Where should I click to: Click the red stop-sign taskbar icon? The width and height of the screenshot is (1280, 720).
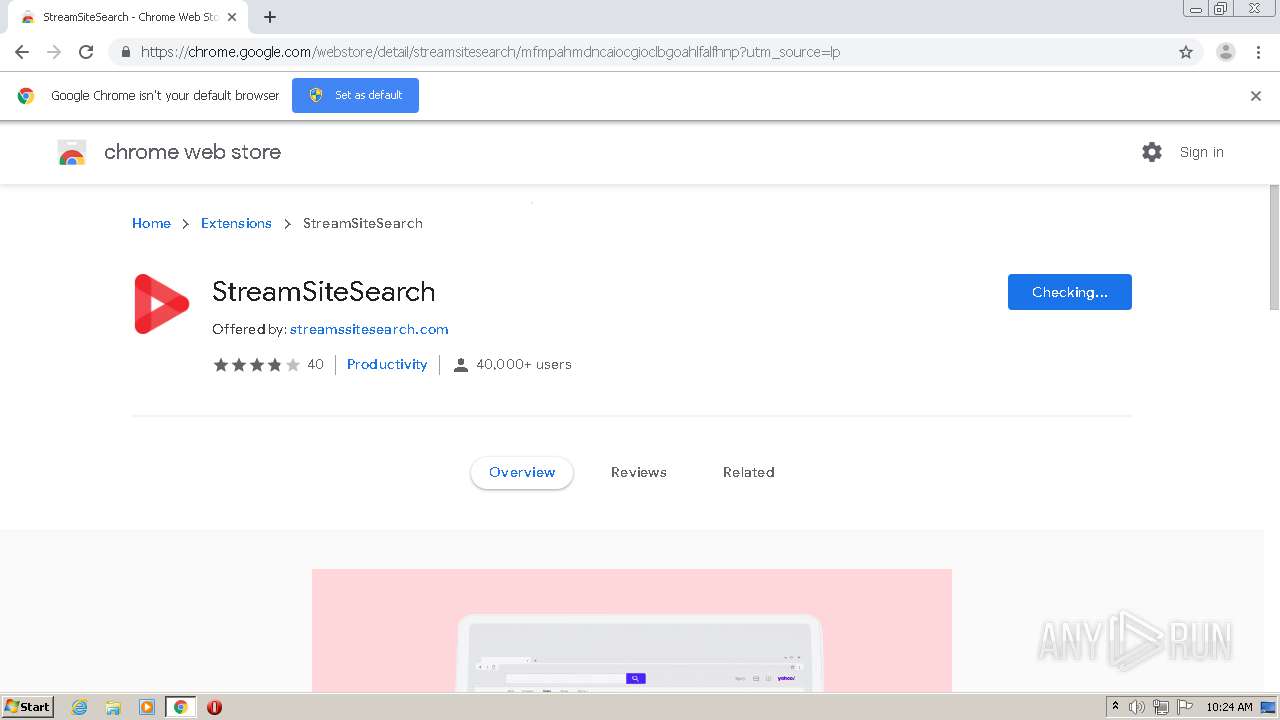coord(214,707)
